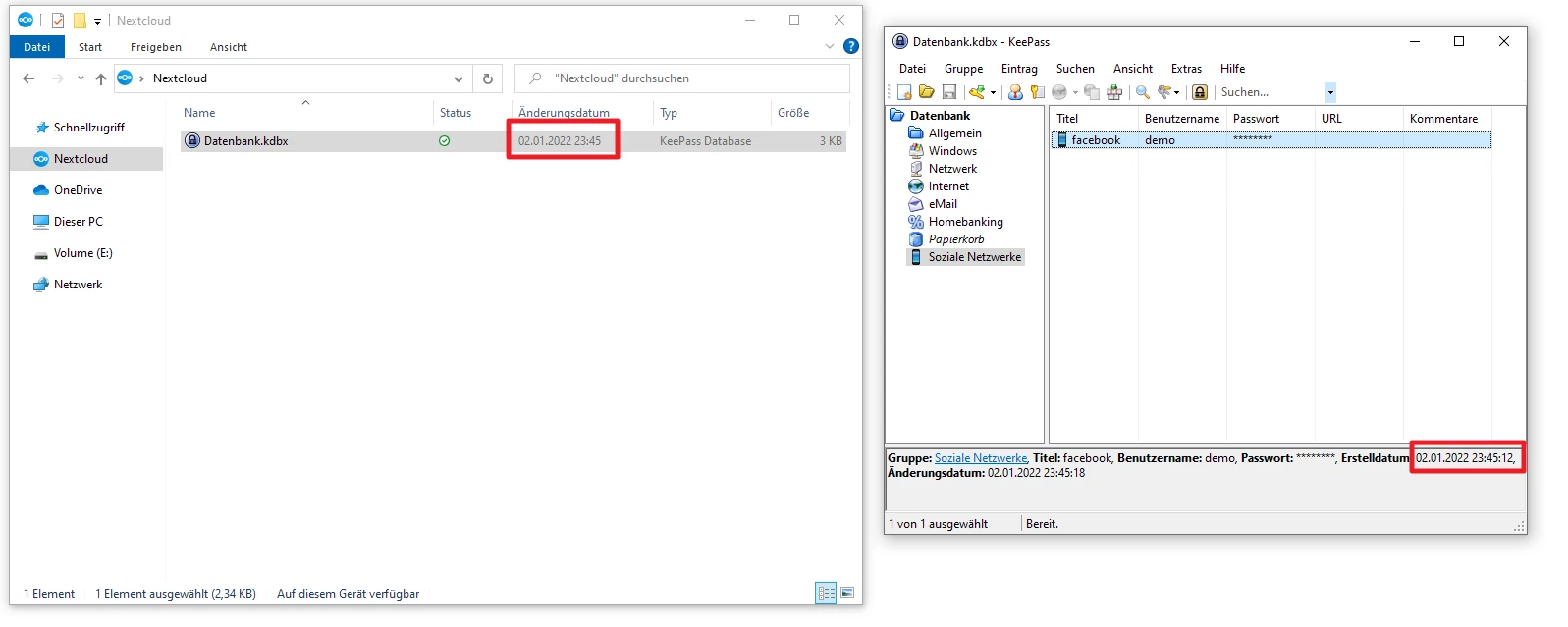Open the Ansicht menu in KeePass
Viewport: 1568px width, 627px height.
point(1133,69)
